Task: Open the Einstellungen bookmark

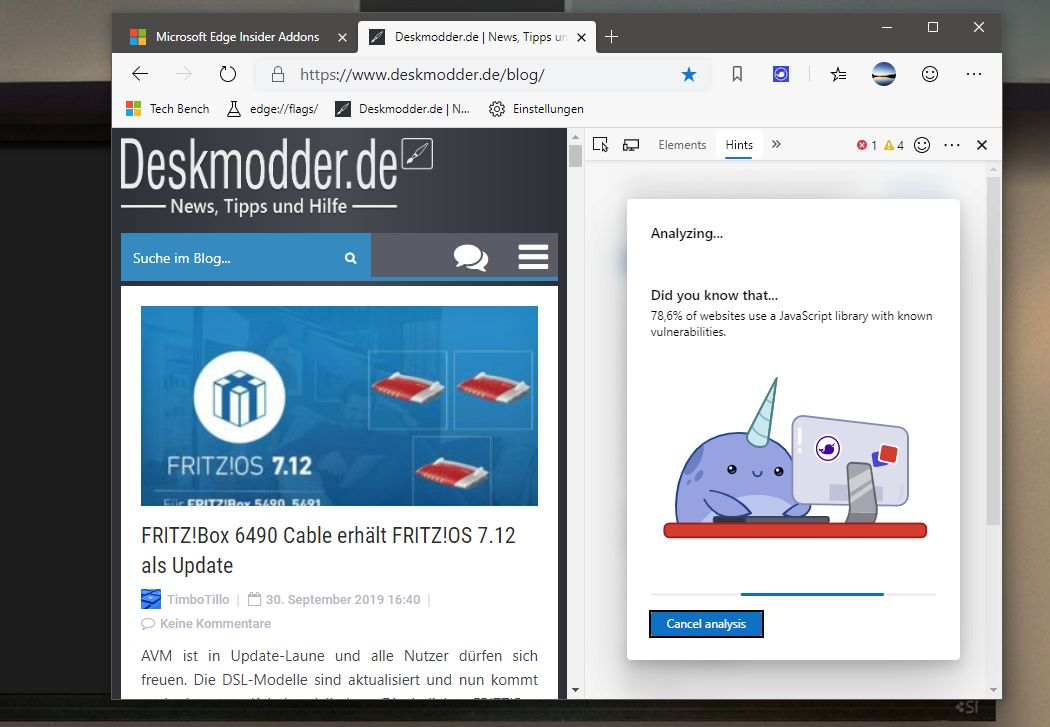Action: (x=536, y=108)
